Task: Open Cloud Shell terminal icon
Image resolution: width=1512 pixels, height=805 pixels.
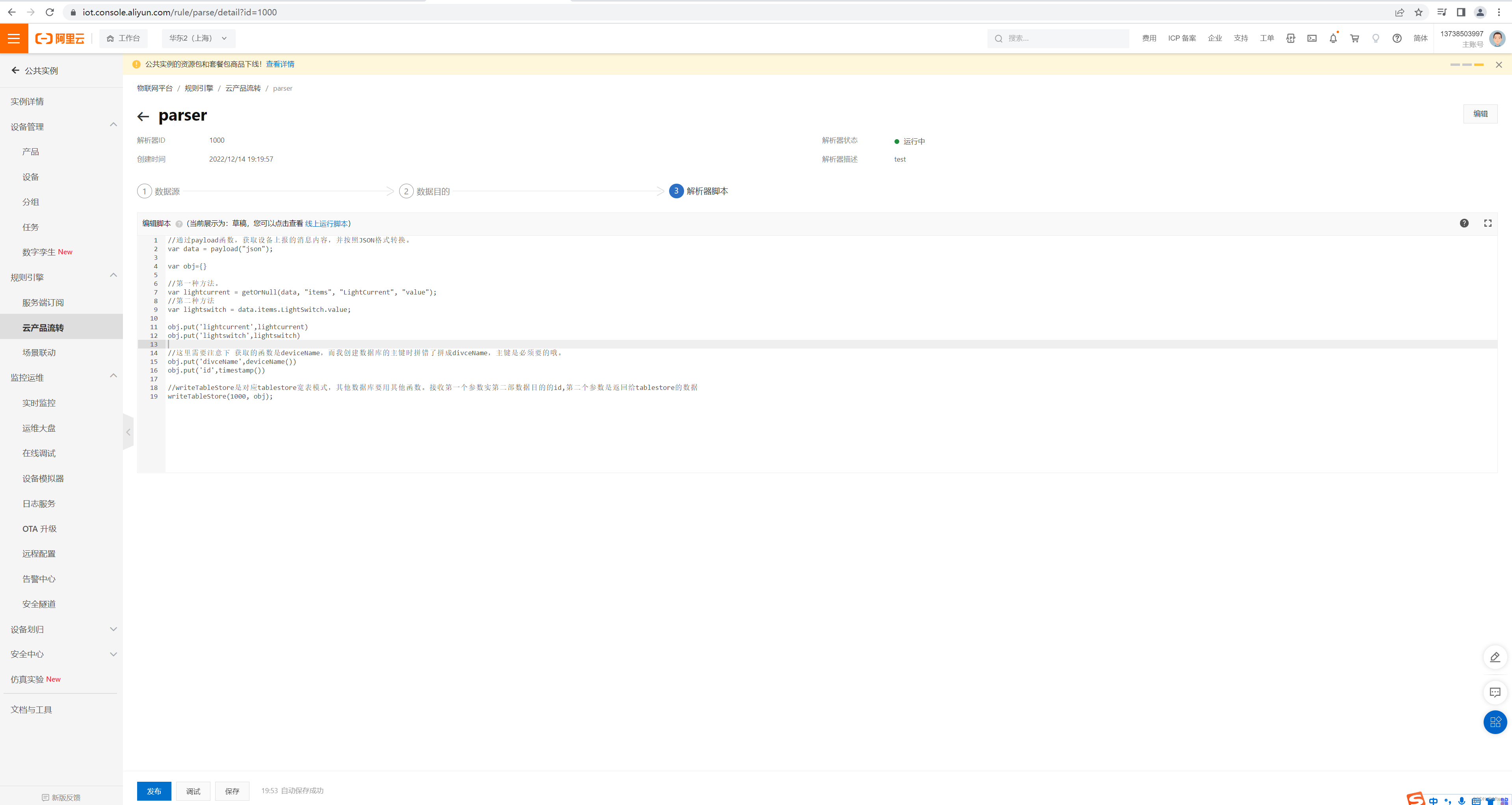Action: pos(1312,38)
